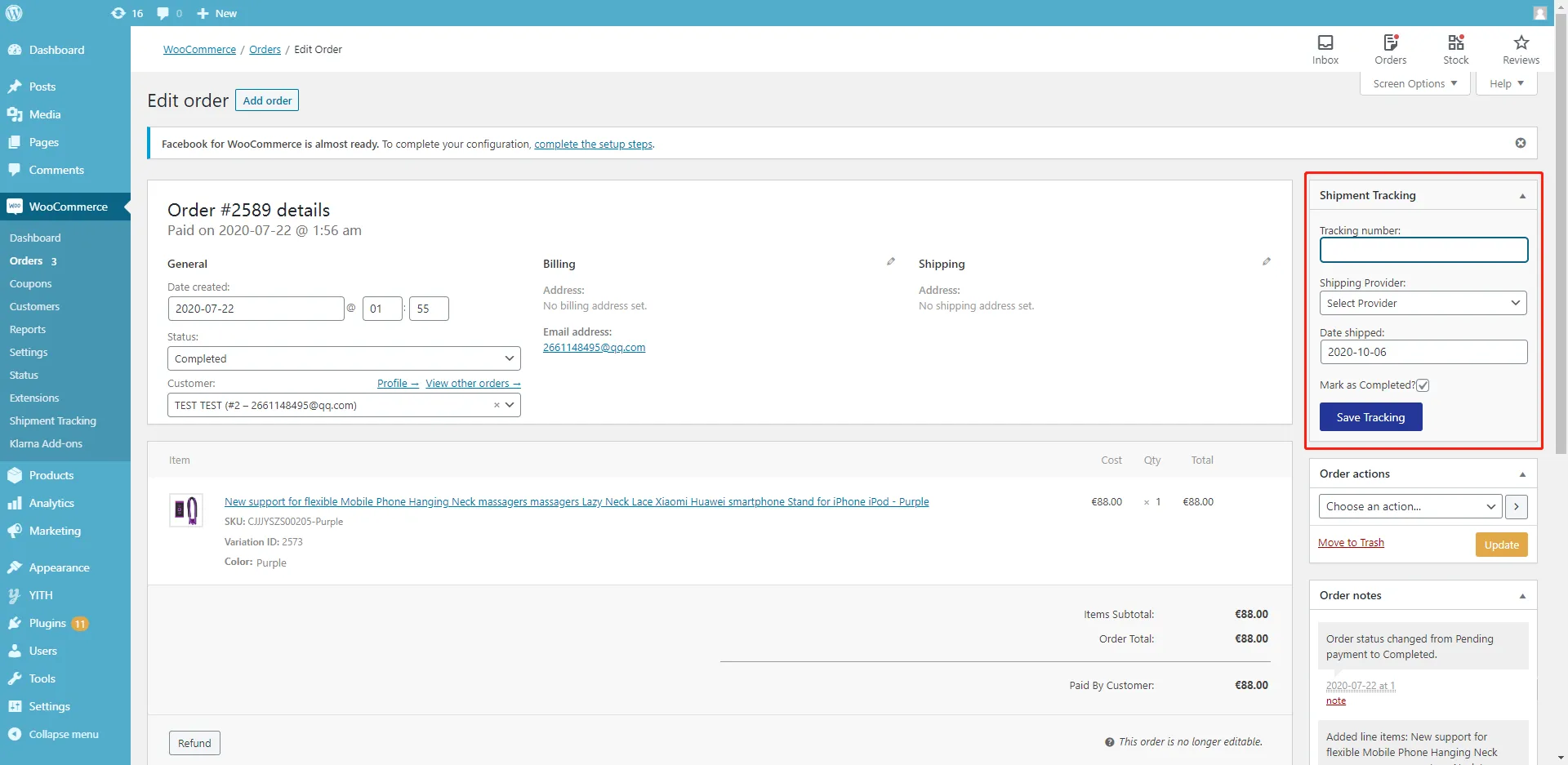Click the WordPress logo icon

15,13
